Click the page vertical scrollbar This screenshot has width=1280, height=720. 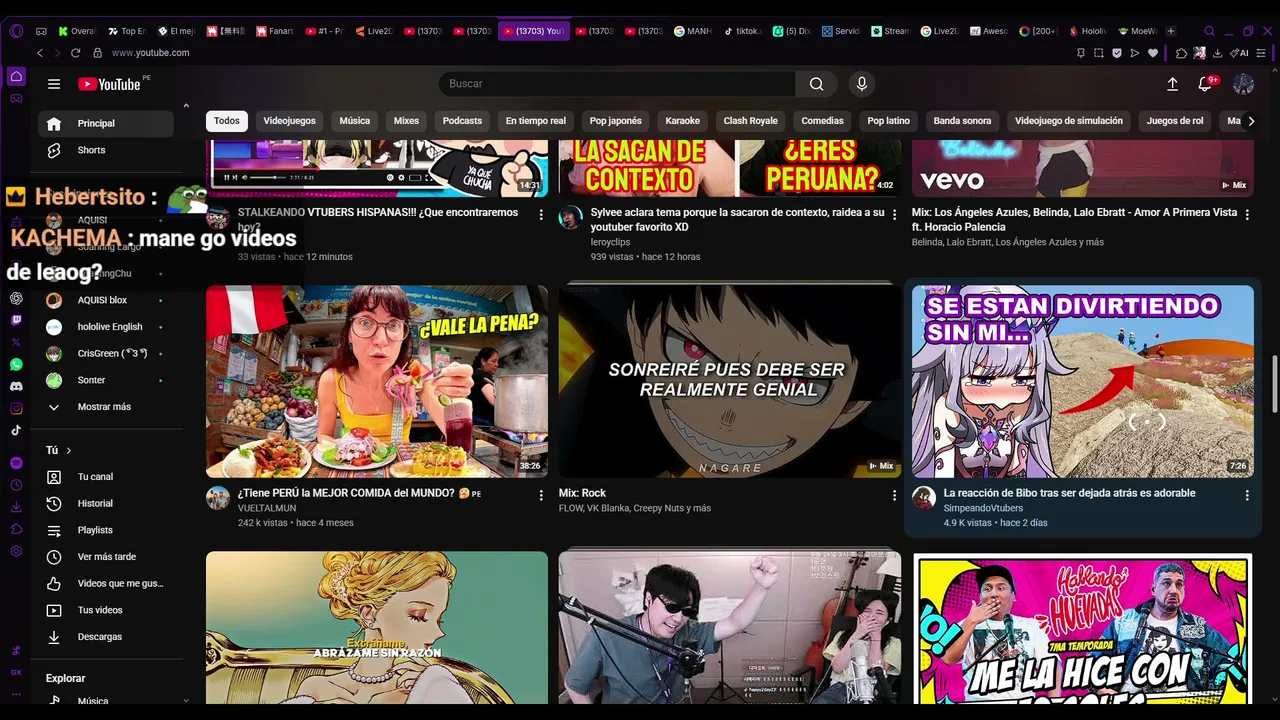point(1274,382)
